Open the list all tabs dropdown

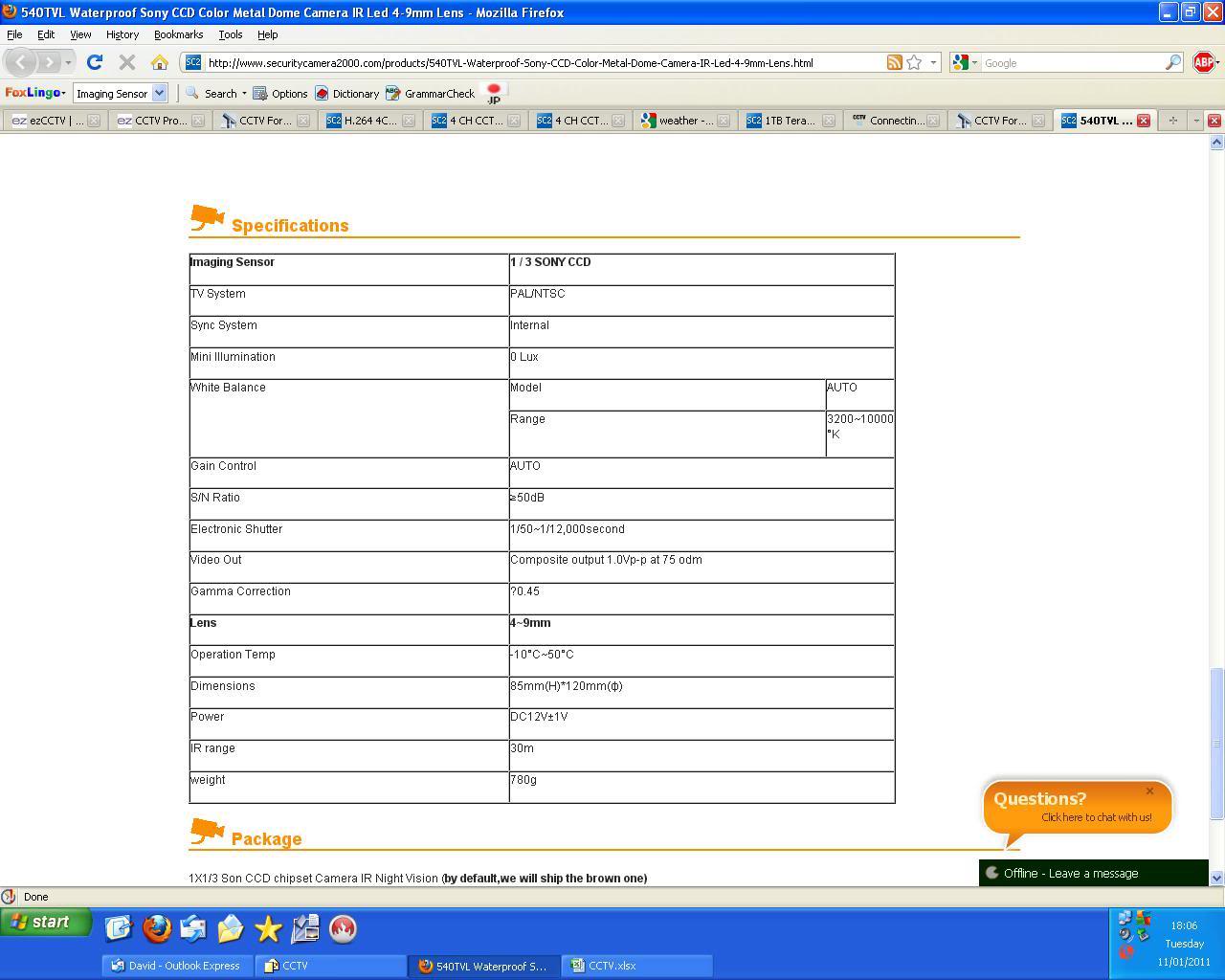pyautogui.click(x=1195, y=121)
